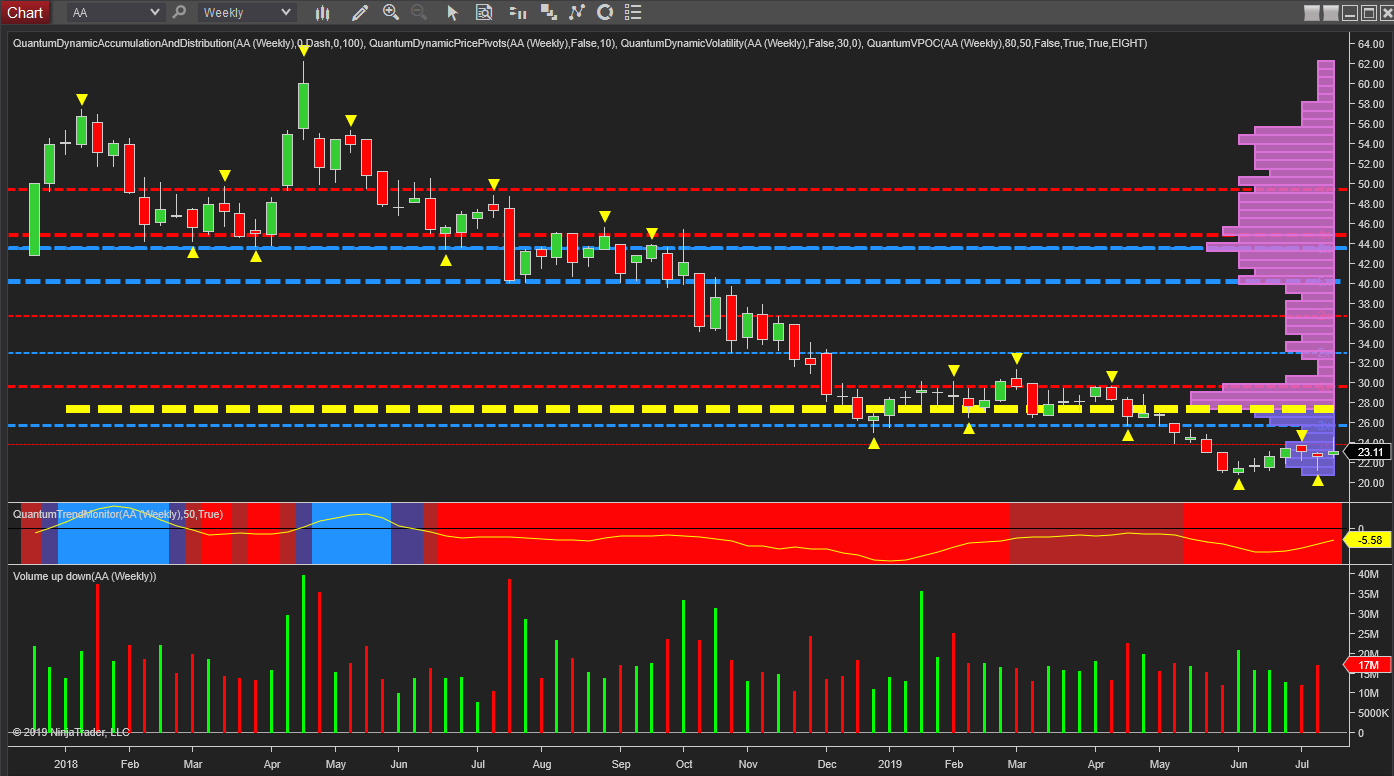Click the yellow -5.58 trend value label
The height and width of the screenshot is (776, 1394).
(x=1366, y=540)
